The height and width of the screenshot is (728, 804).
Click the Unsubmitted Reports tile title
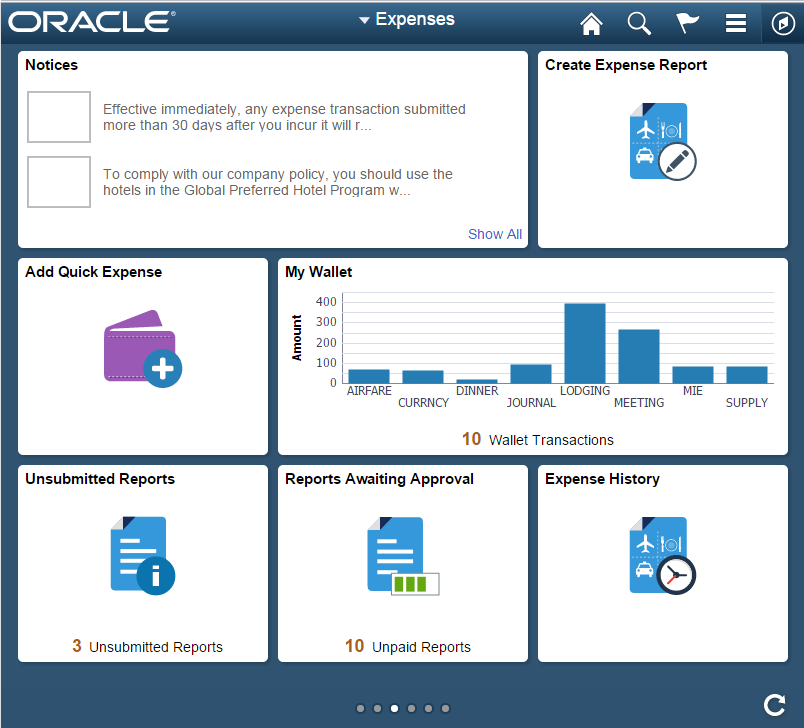(100, 479)
